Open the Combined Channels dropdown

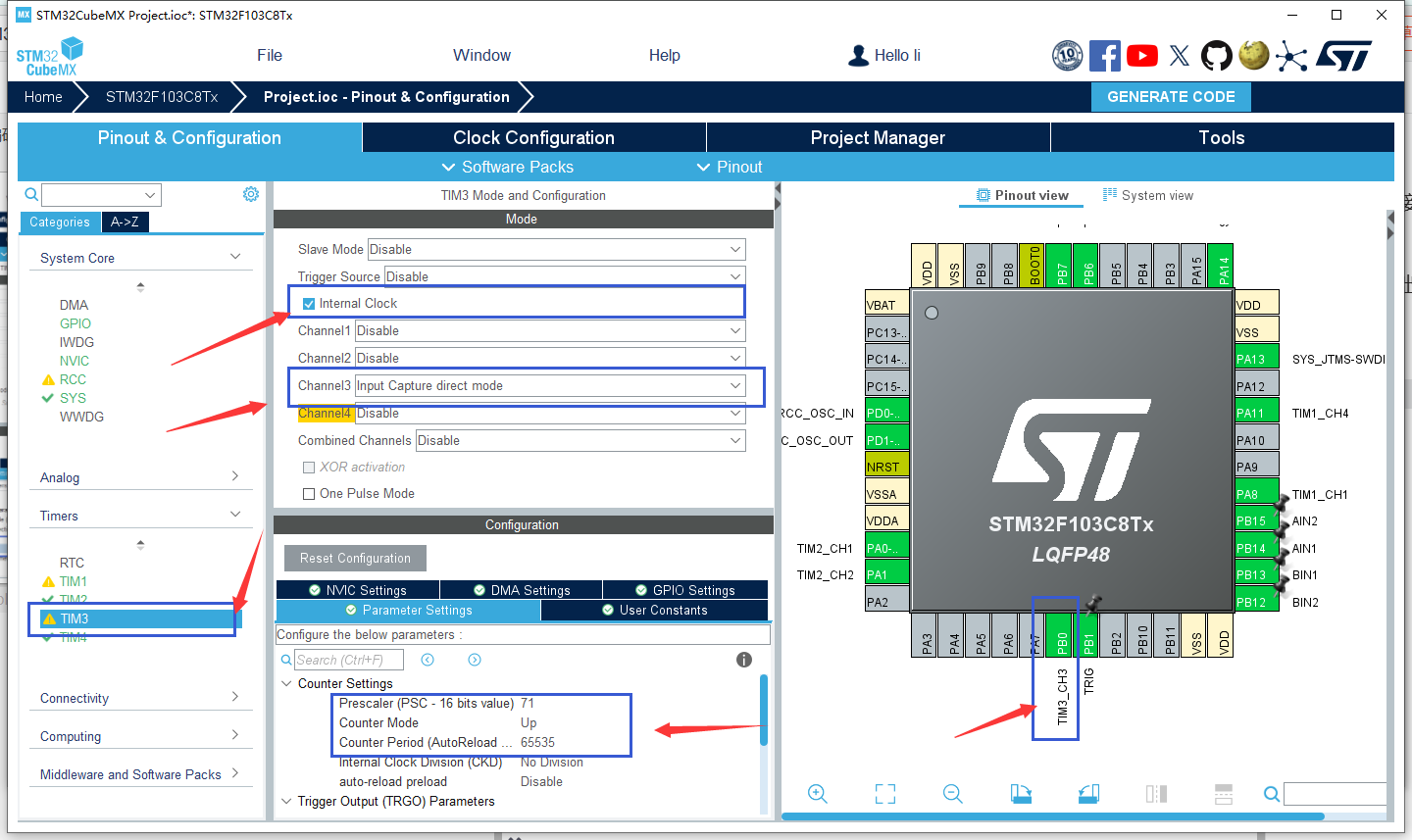pos(580,441)
